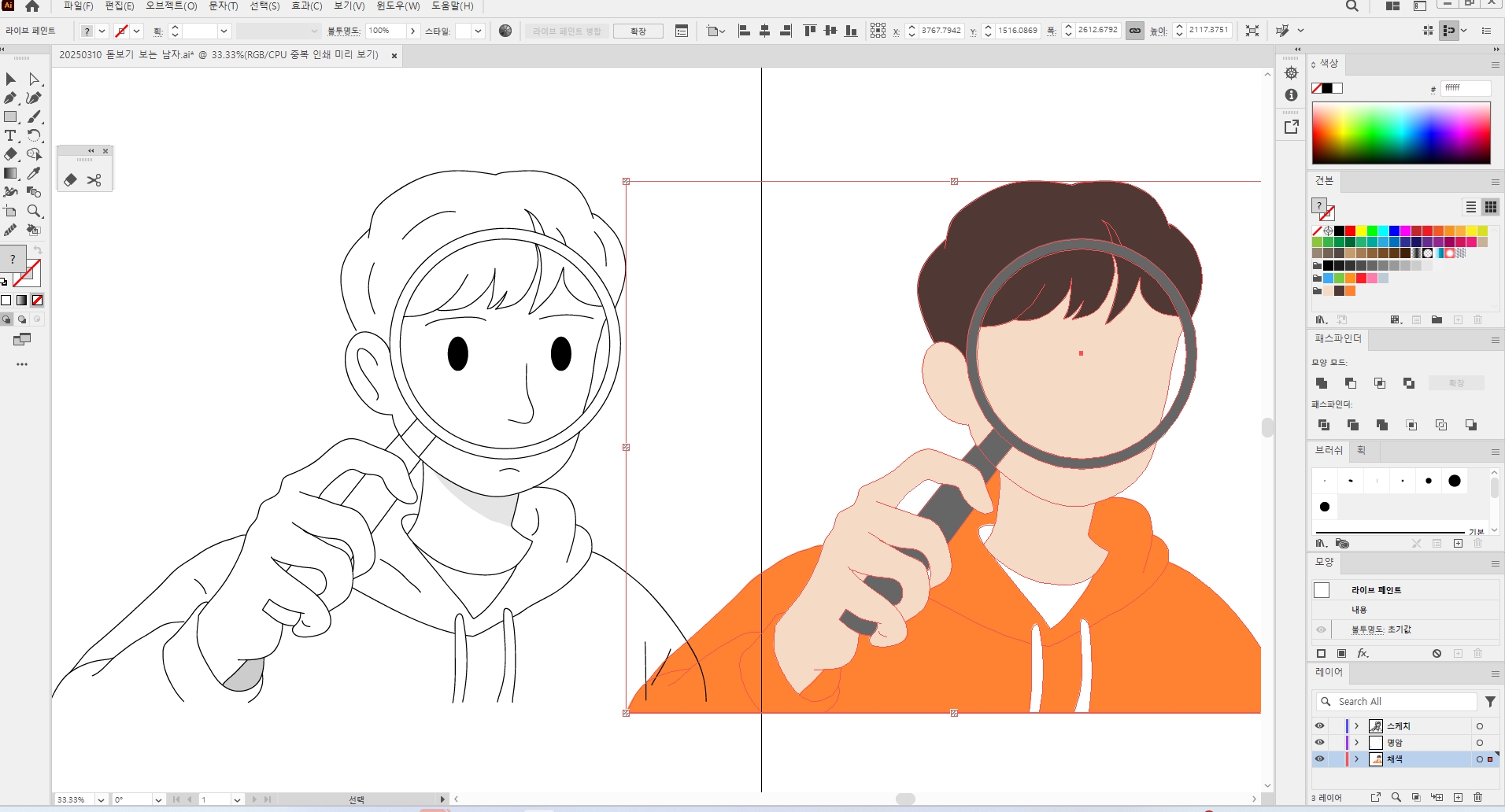Select the Curvature tool
This screenshot has height=812, width=1505.
(34, 98)
